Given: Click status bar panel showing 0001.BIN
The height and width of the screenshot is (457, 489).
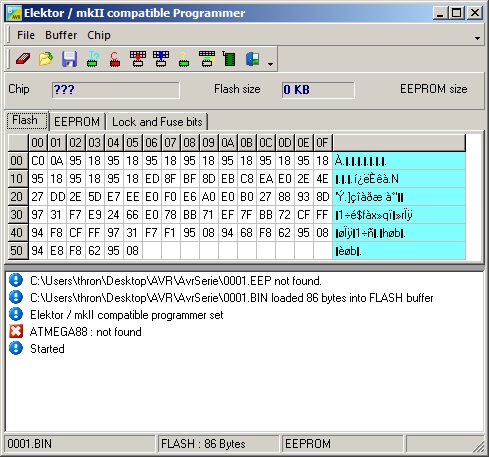Looking at the screenshot, I should [80, 444].
